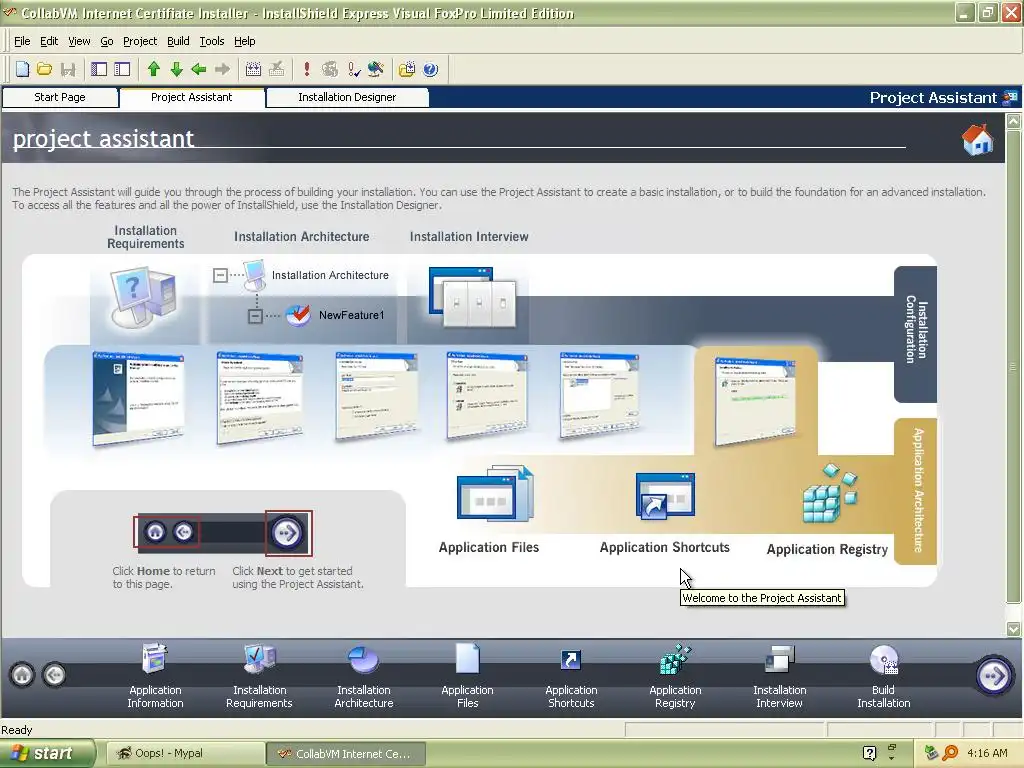Viewport: 1024px width, 768px height.
Task: Click the Installation Requirements computer icon
Action: (x=144, y=297)
